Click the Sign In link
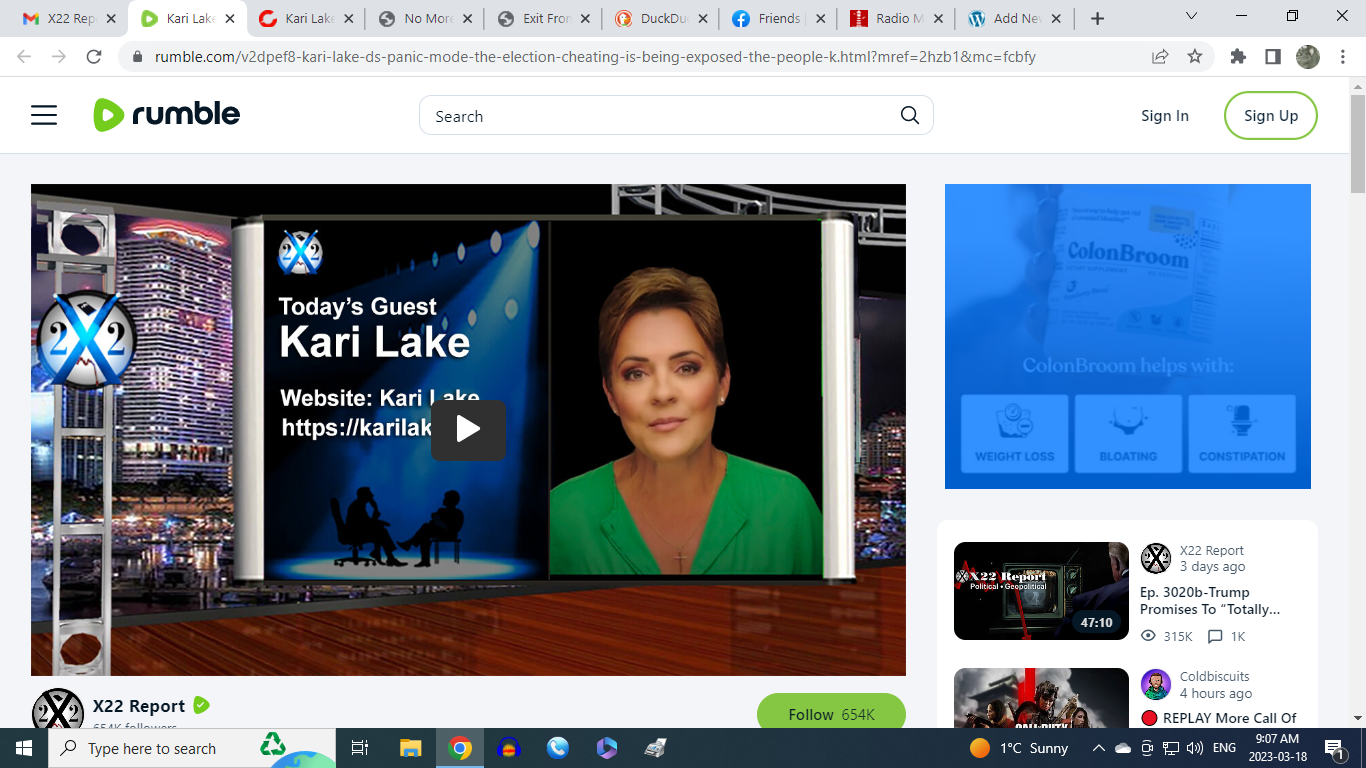This screenshot has height=768, width=1366. (1164, 116)
